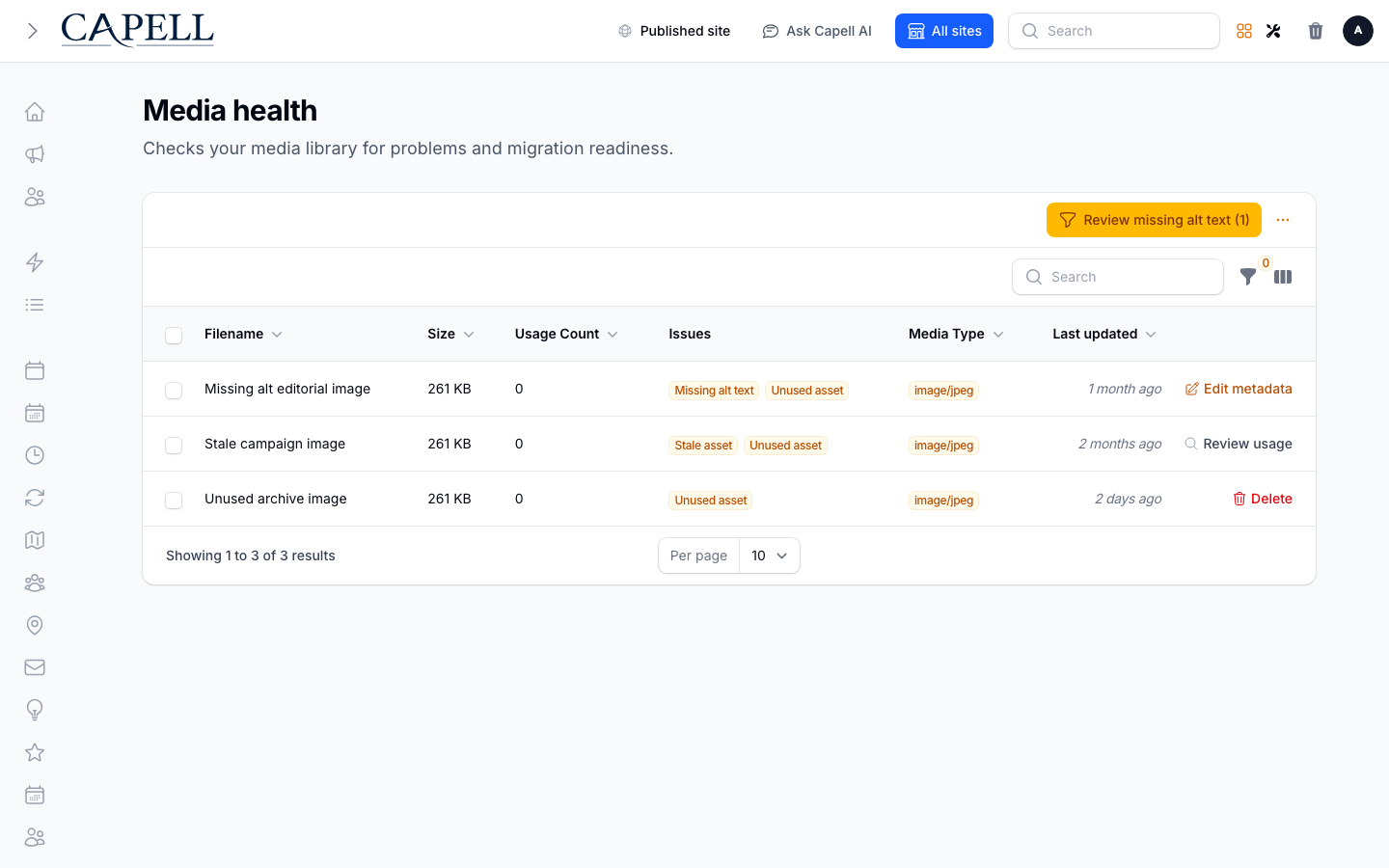Focus the table Search field

(x=1118, y=277)
